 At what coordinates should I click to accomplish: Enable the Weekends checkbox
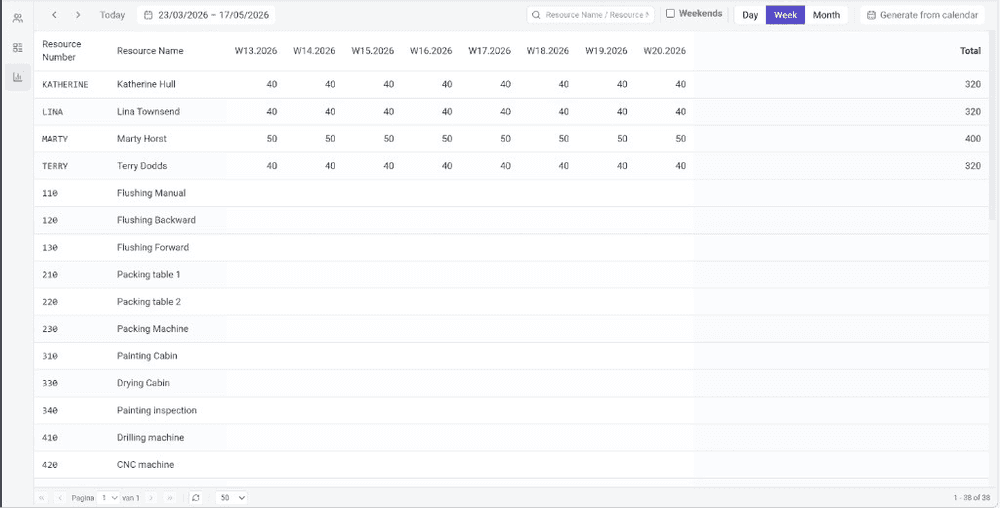pyautogui.click(x=670, y=13)
